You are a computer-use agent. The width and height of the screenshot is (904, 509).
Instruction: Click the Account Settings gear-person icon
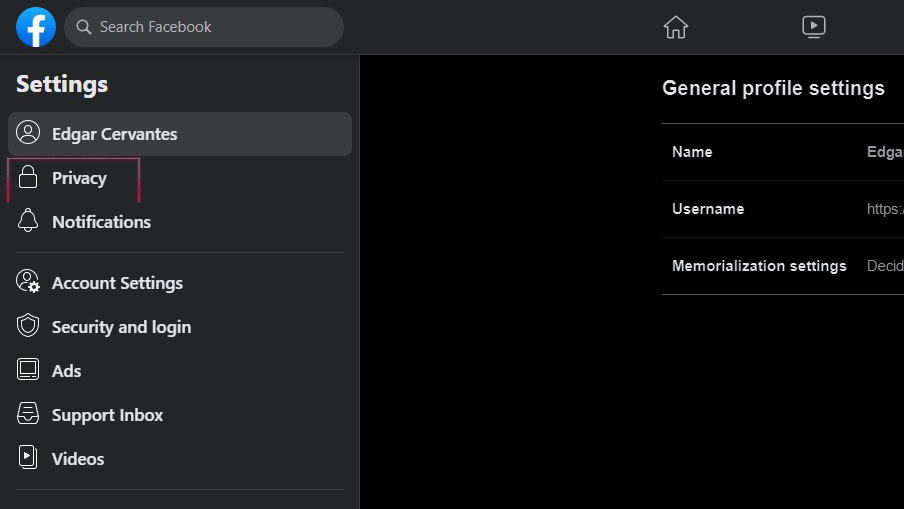tap(28, 283)
